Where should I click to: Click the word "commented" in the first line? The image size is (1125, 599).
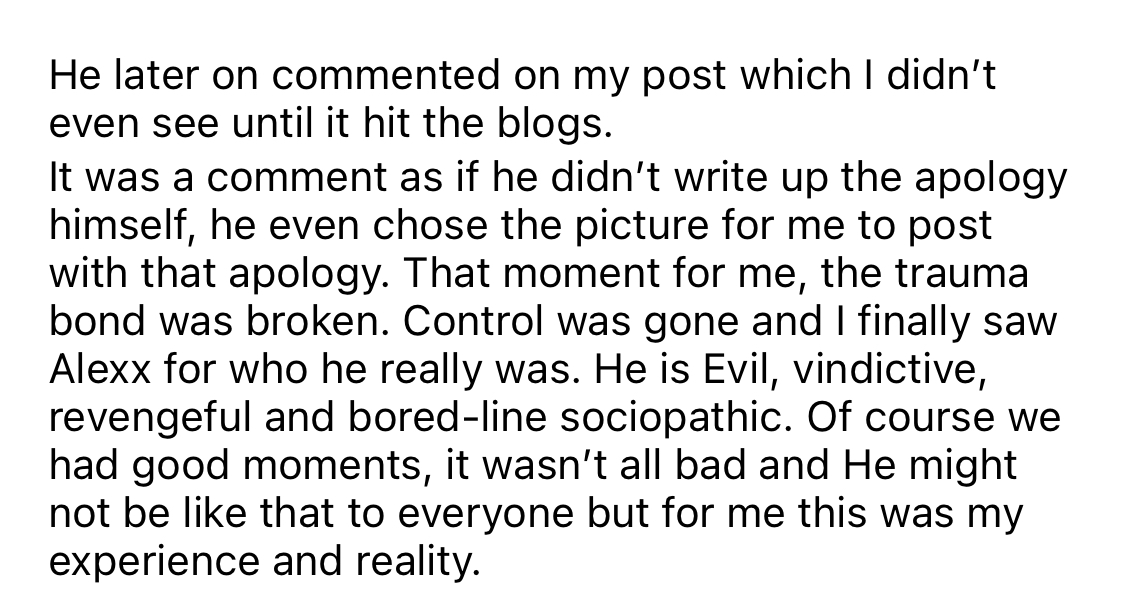[385, 76]
